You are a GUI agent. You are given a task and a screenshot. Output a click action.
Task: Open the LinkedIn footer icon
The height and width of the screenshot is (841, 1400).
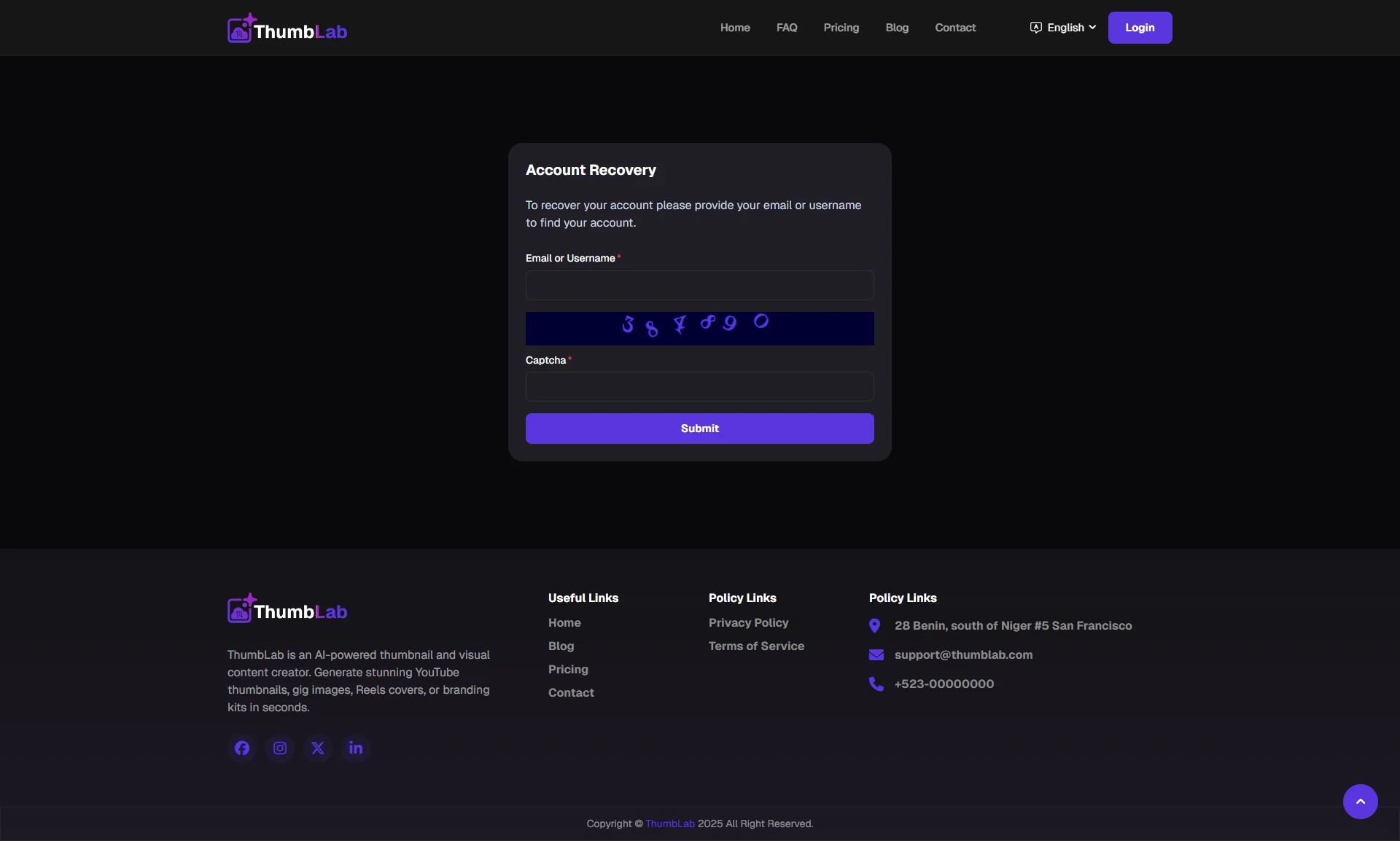point(356,748)
